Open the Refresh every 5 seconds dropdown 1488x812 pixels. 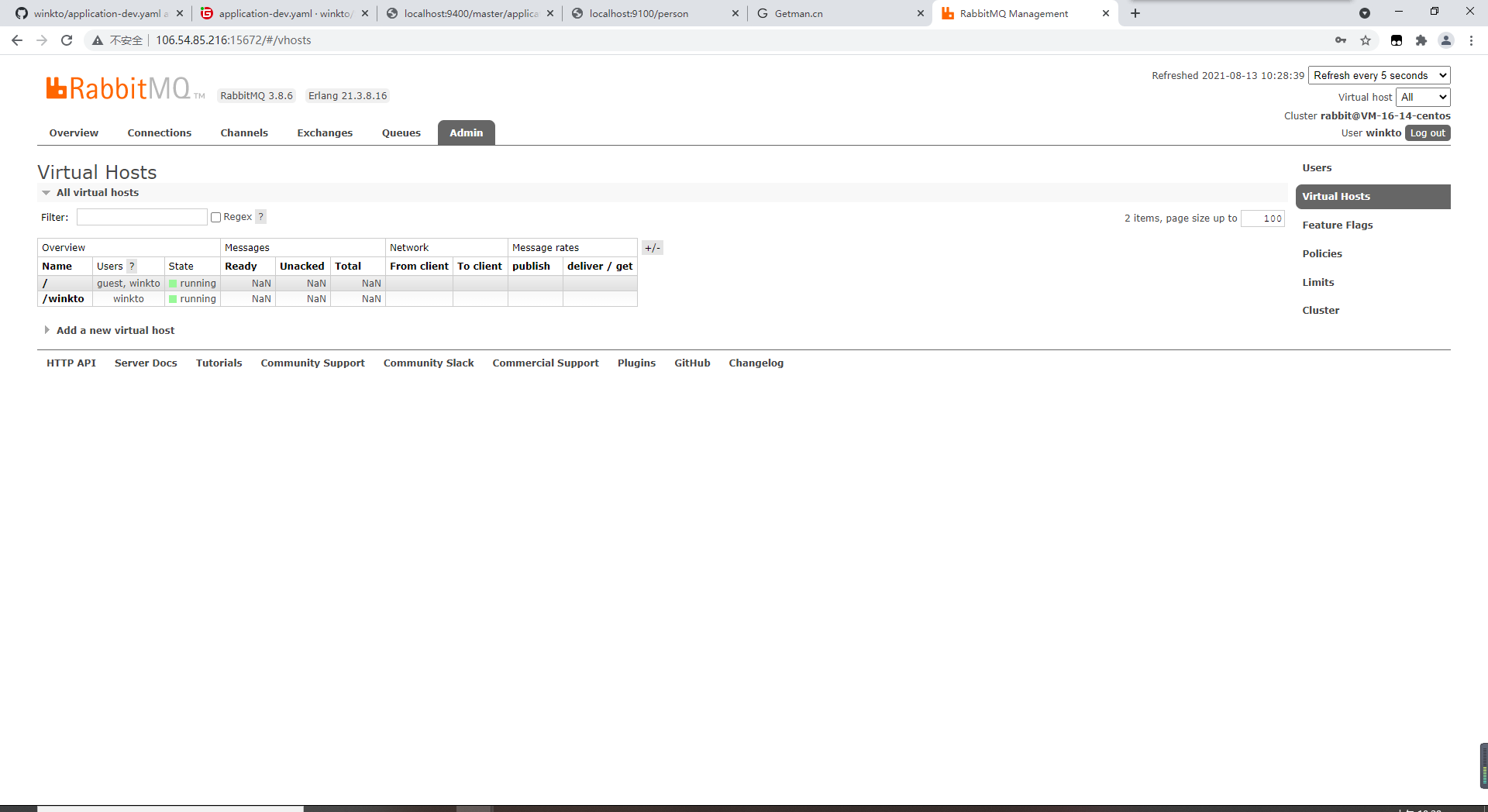pos(1379,75)
